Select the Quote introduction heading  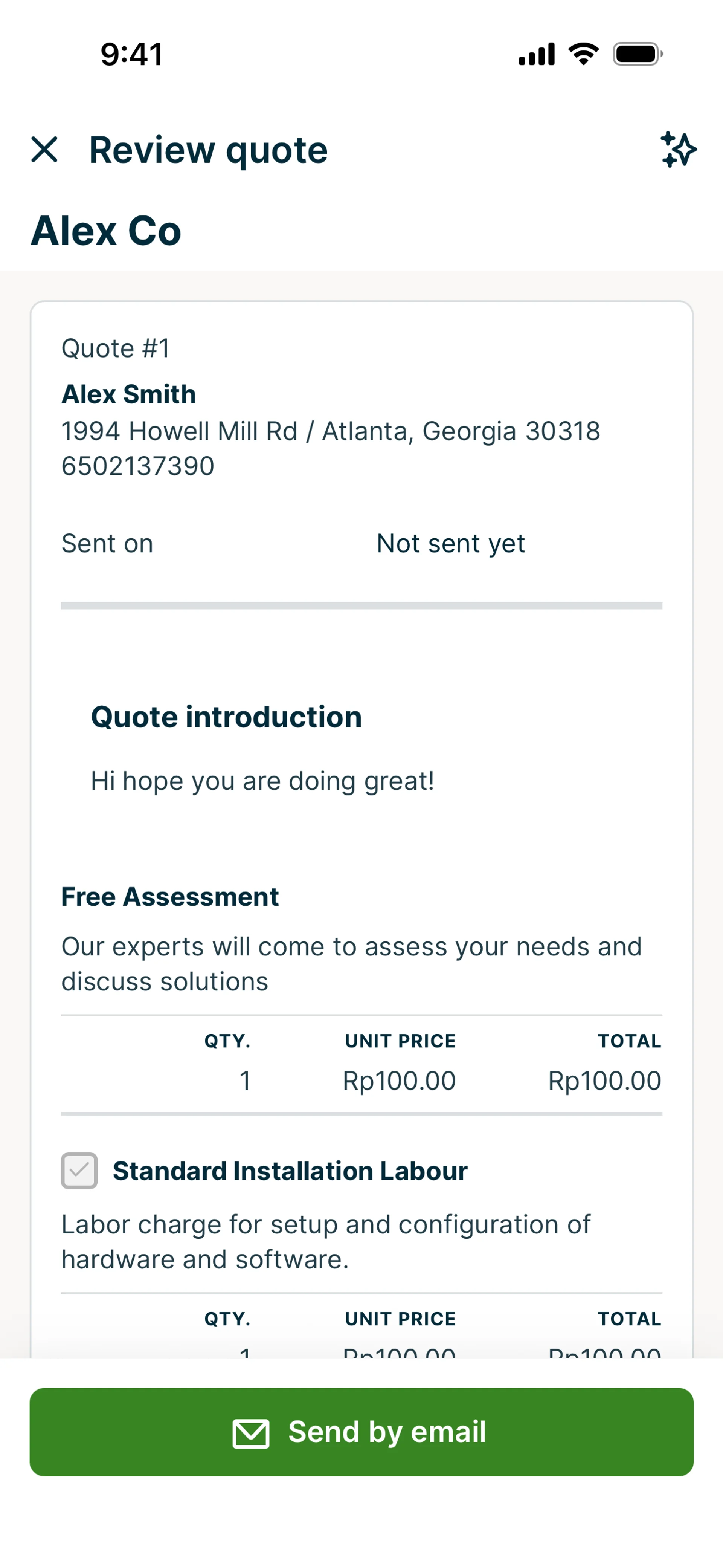(226, 717)
